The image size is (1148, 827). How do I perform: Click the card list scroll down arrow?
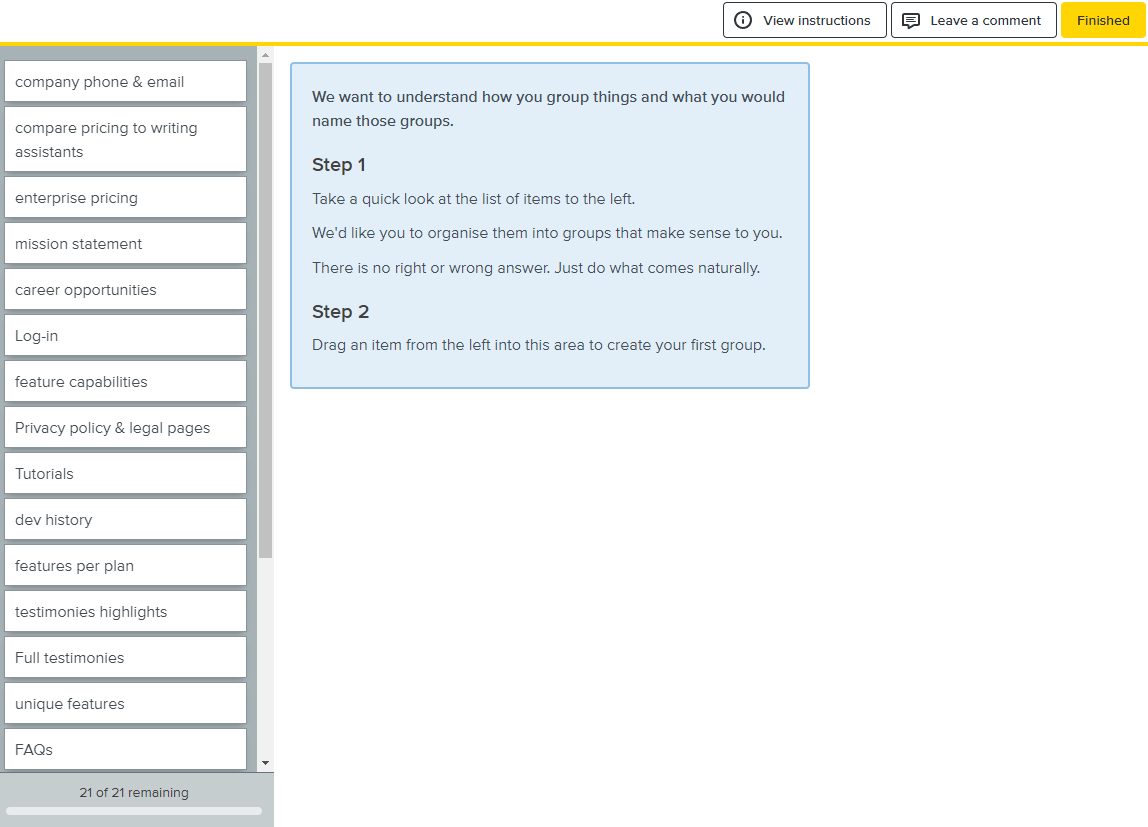point(266,763)
